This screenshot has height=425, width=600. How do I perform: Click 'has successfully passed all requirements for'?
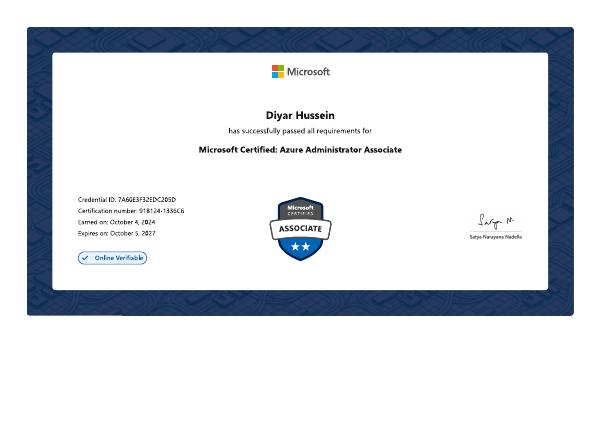(300, 131)
